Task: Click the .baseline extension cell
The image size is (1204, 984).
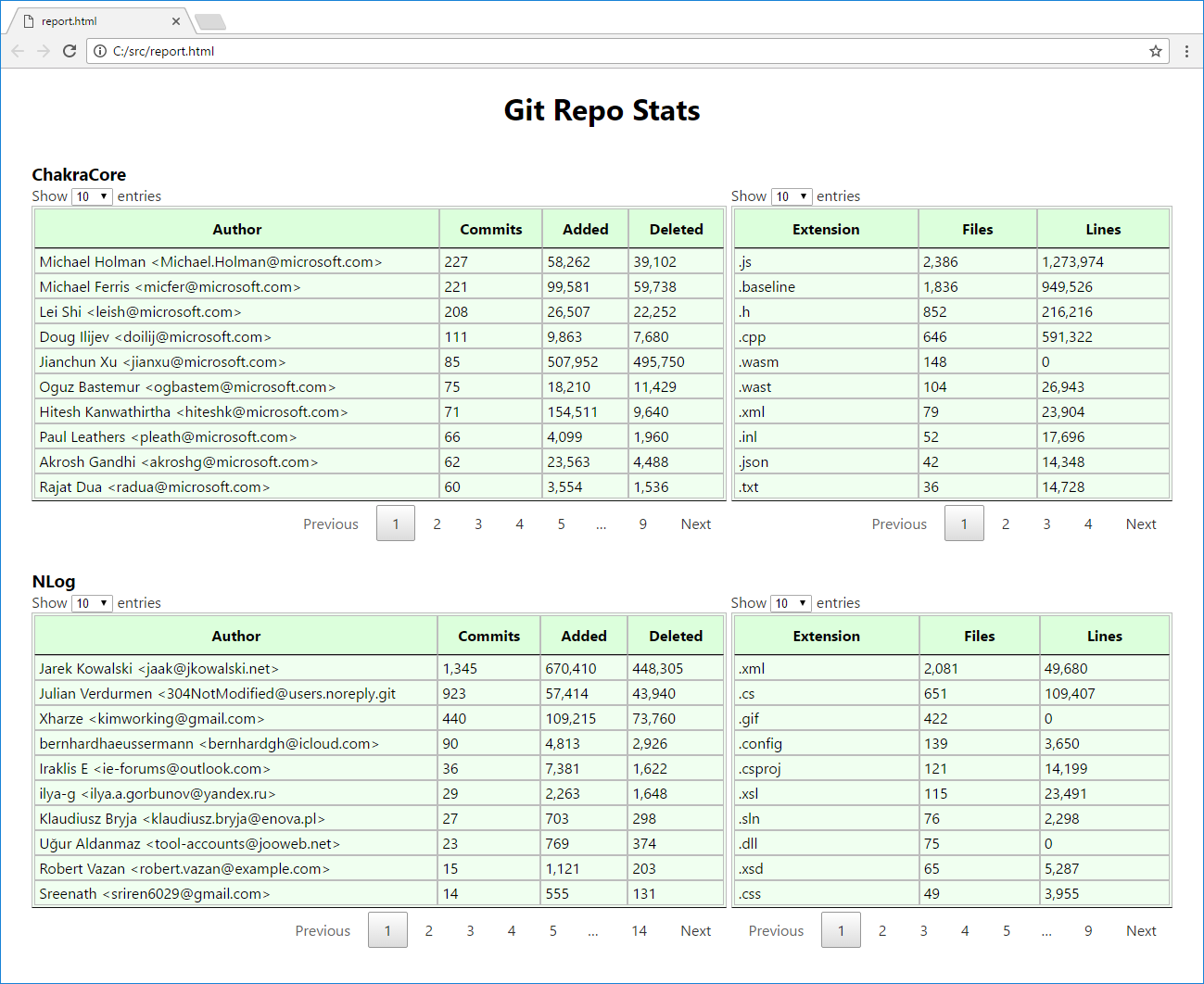Action: point(826,286)
